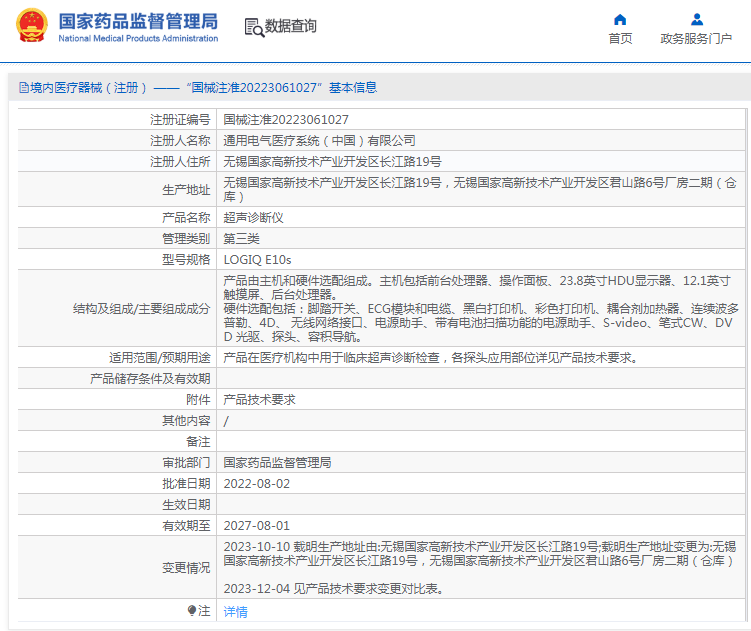Click the 变更情况 row label
This screenshot has height=631, width=751.
186,568
